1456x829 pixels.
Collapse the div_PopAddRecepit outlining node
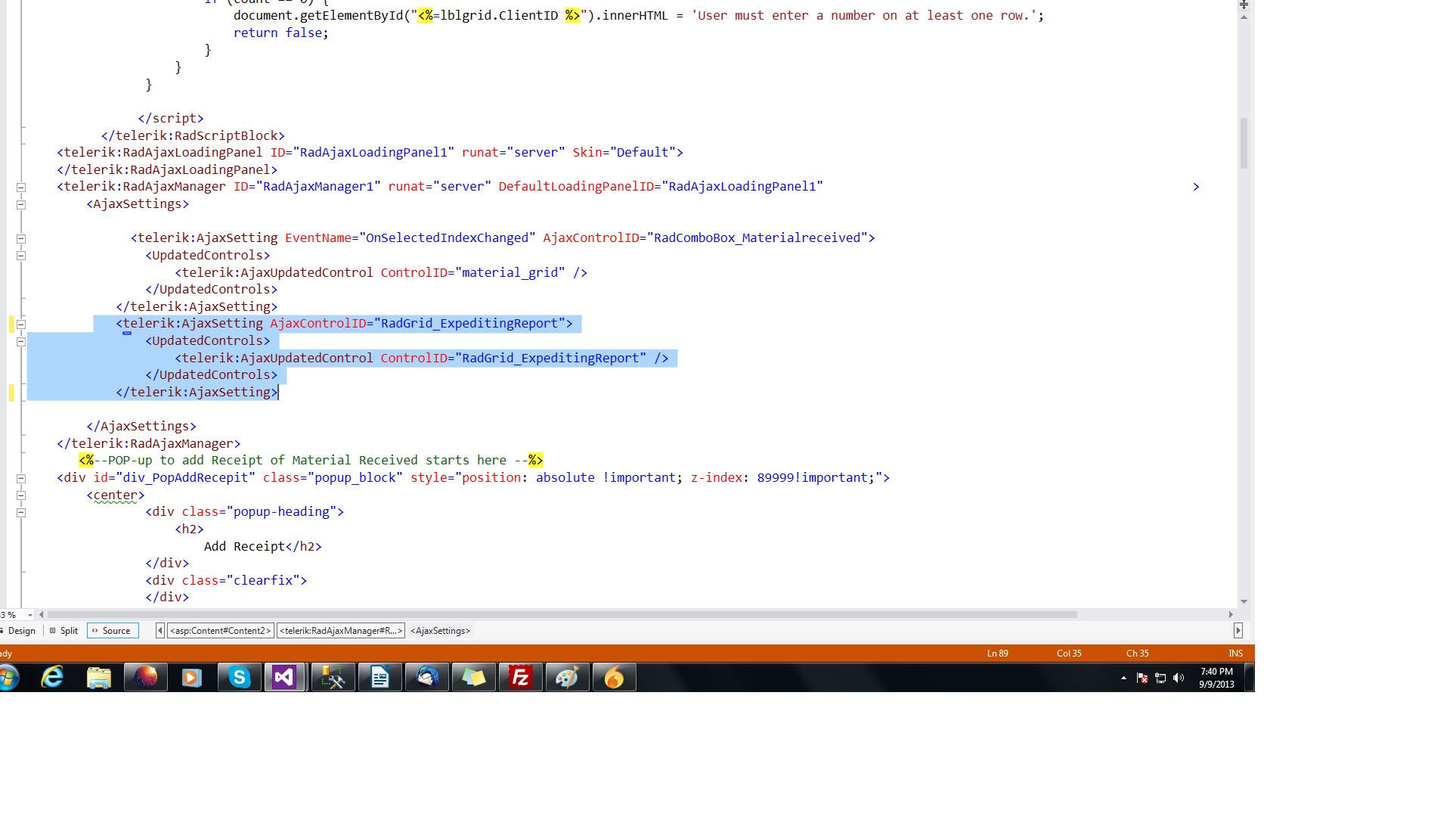click(x=21, y=479)
